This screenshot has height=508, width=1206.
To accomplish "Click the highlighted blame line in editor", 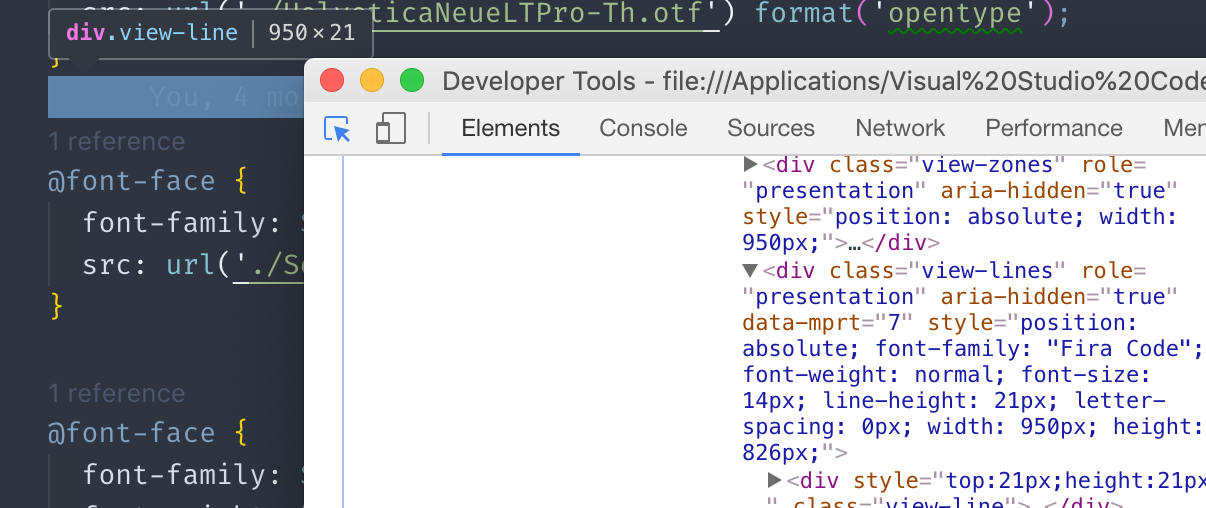I will 176,97.
